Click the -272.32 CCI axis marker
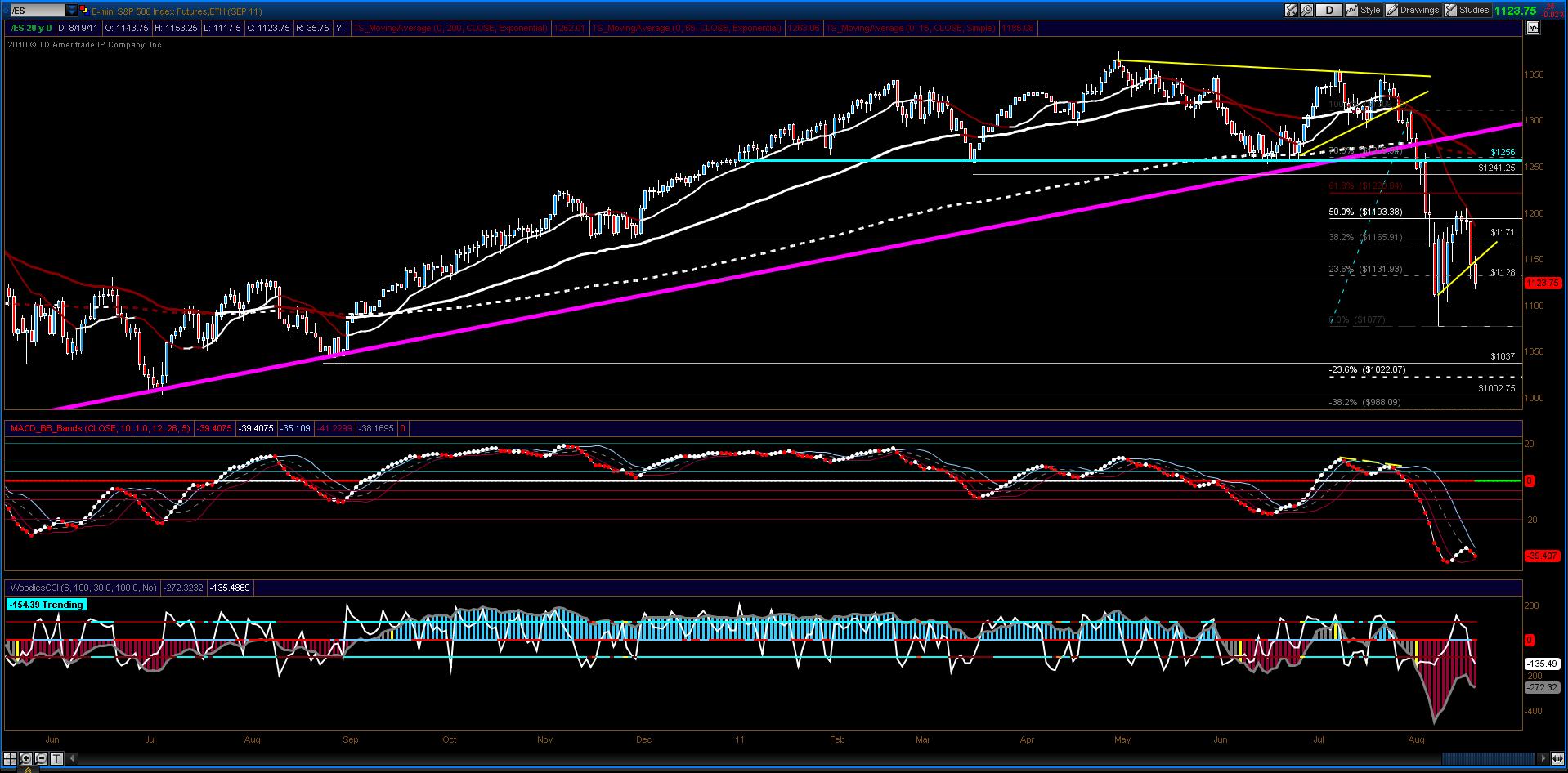 pyautogui.click(x=1543, y=687)
